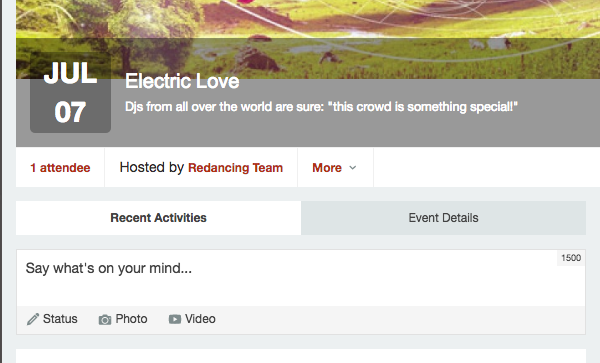
Task: Choose the Photo post type label
Action: click(131, 319)
